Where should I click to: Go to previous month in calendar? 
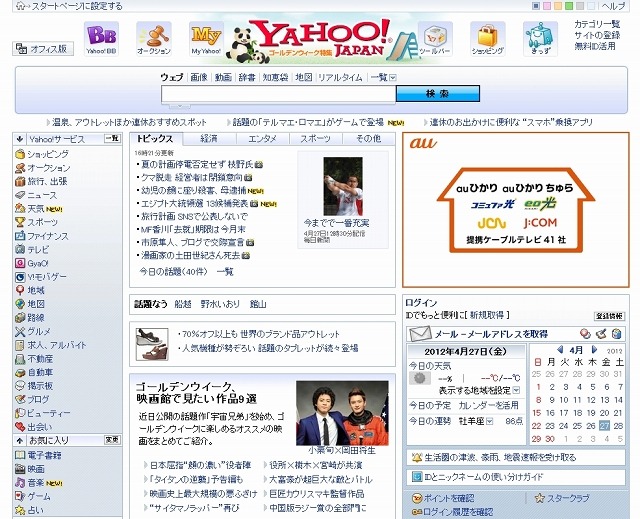click(x=560, y=350)
